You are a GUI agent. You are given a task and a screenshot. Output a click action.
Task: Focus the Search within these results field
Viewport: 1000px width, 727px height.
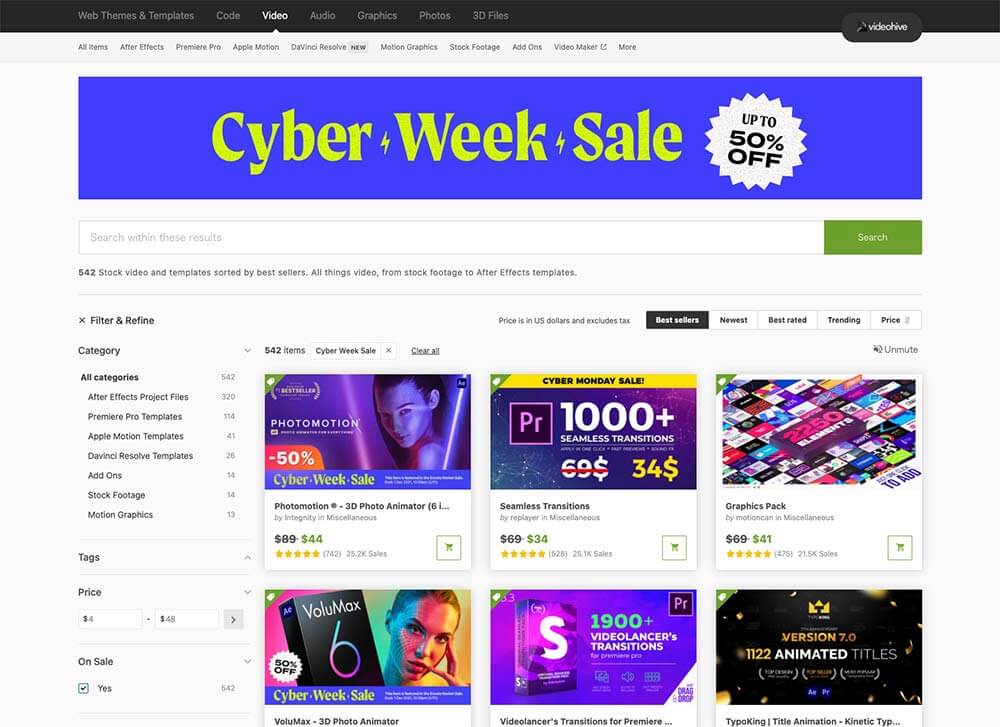pos(451,237)
